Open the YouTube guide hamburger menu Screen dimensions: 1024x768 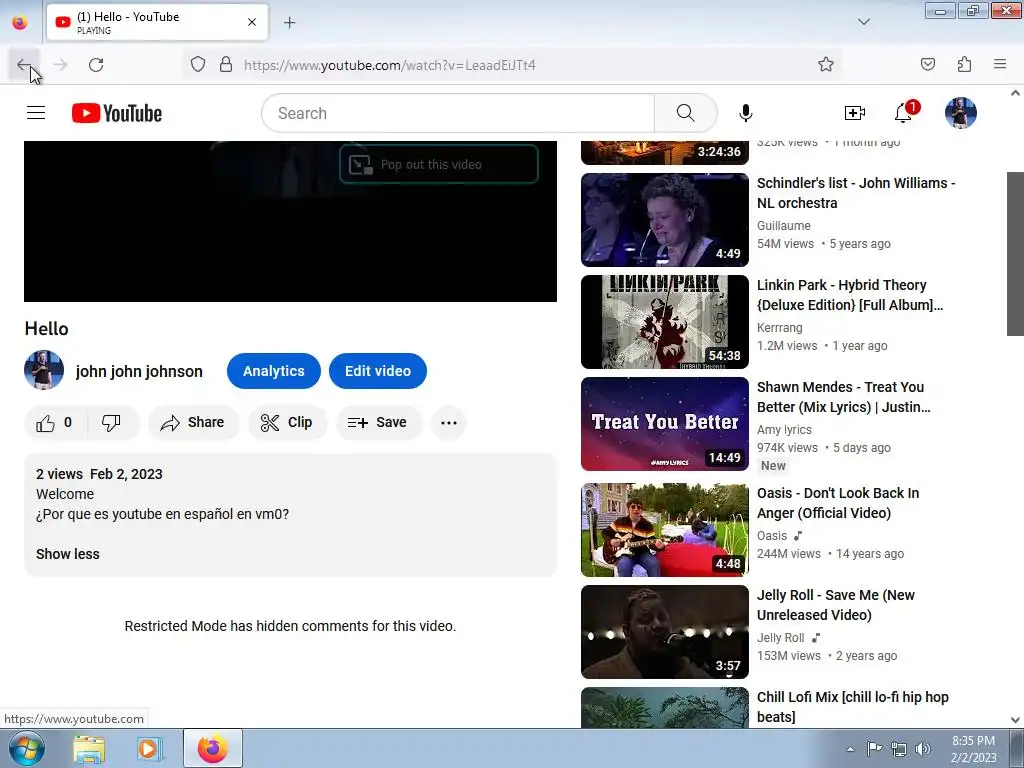click(36, 113)
